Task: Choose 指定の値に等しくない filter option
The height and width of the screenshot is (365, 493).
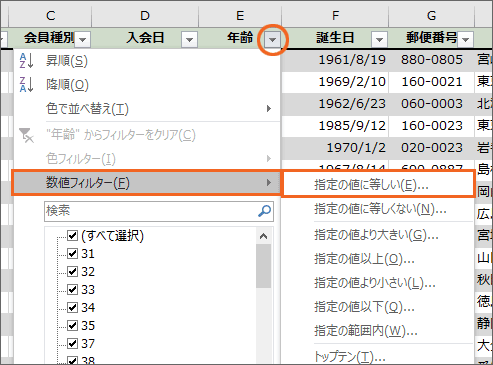Action: 378,209
